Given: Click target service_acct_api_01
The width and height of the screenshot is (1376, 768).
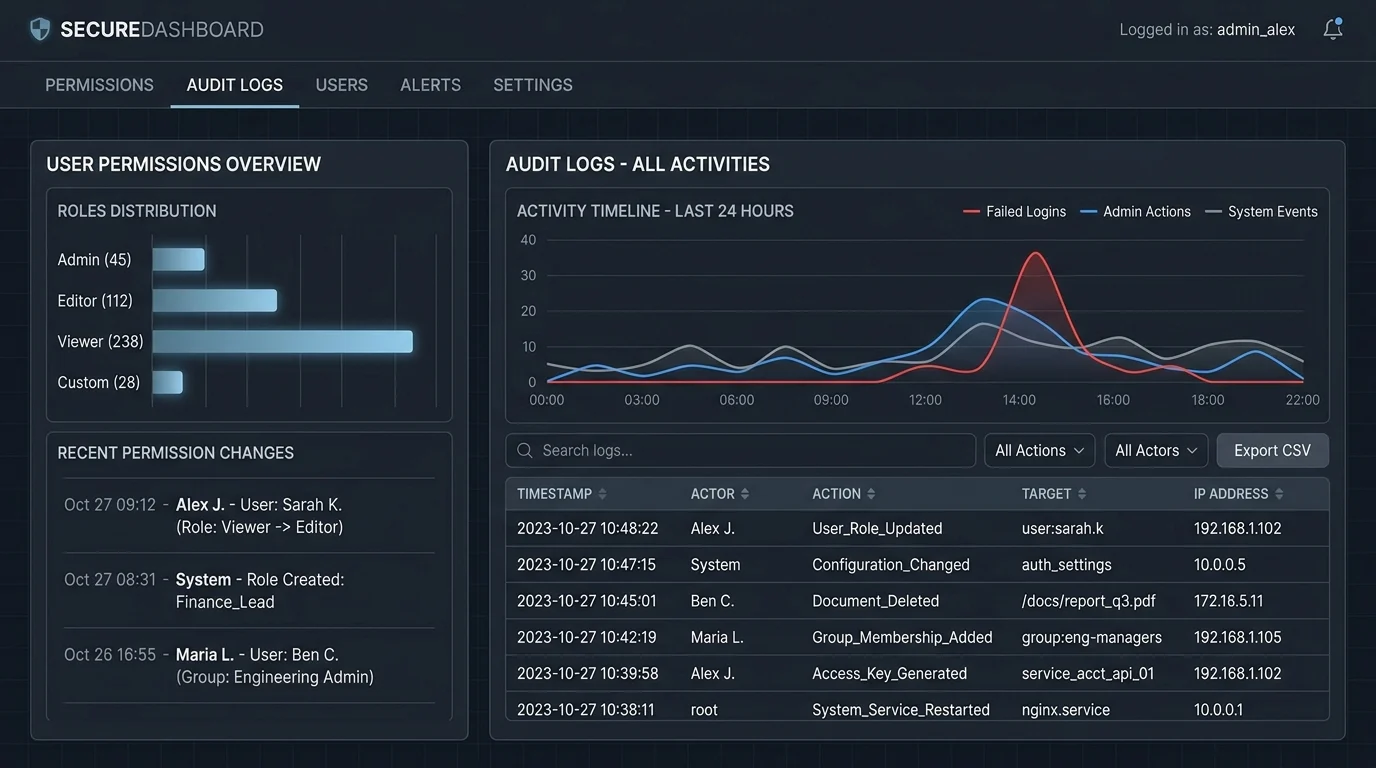Looking at the screenshot, I should coord(1088,674).
